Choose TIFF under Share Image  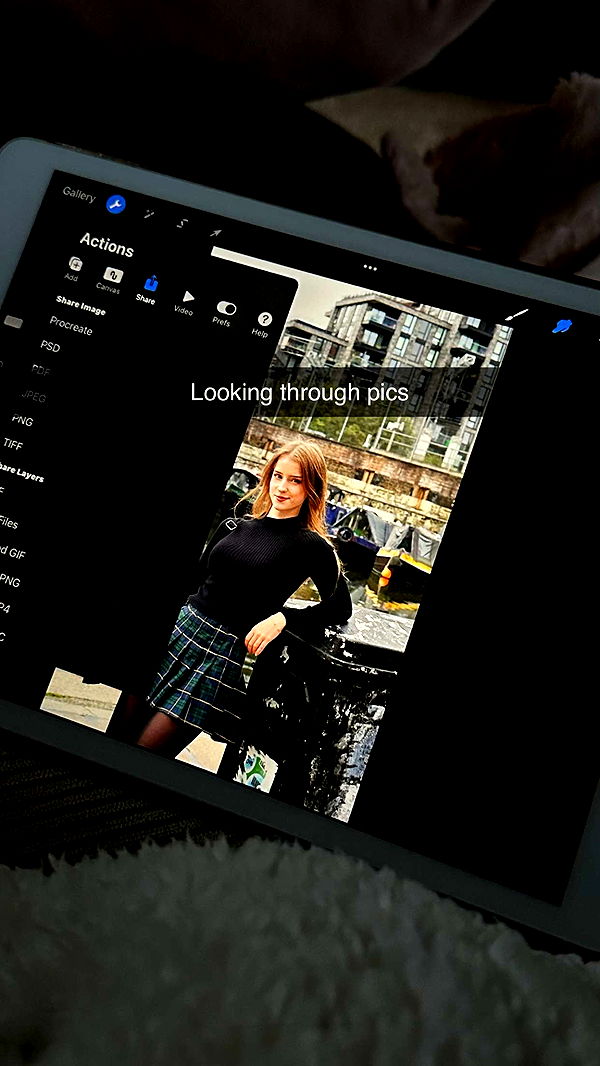click(13, 443)
